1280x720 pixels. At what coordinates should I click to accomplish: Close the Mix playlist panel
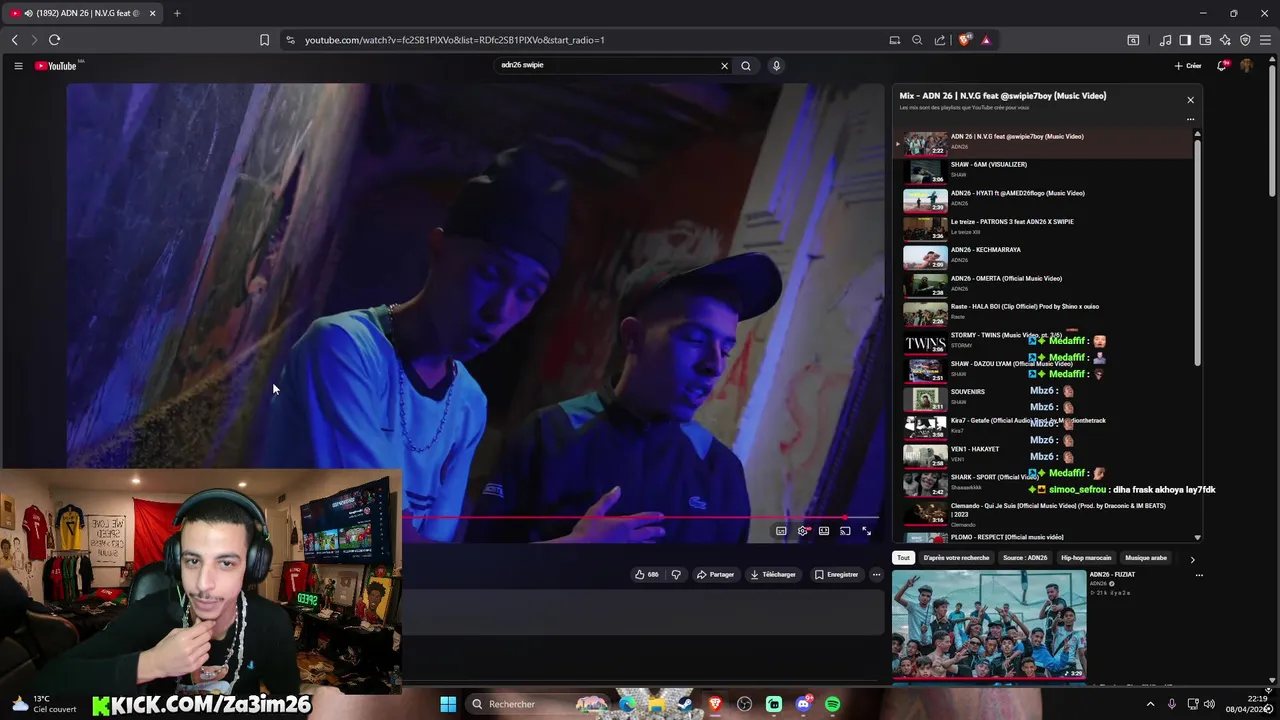point(1190,100)
